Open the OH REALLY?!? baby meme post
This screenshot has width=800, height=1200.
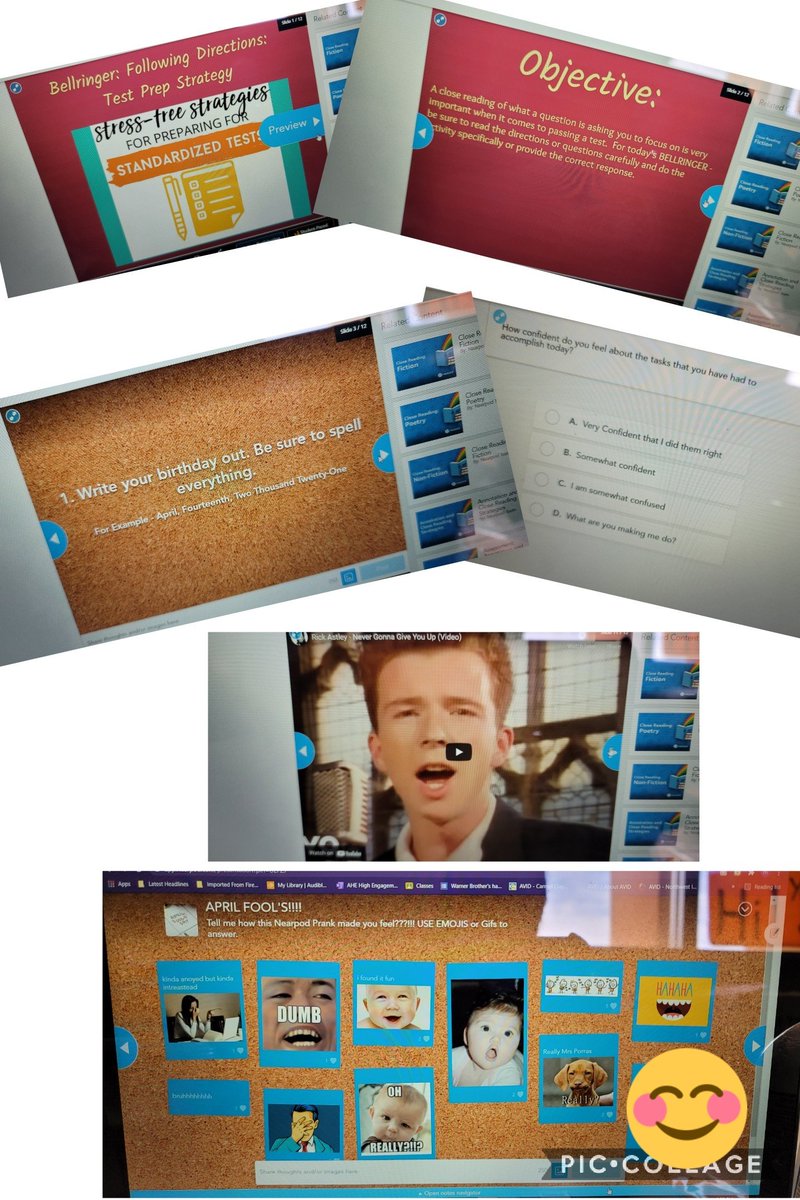394,1112
